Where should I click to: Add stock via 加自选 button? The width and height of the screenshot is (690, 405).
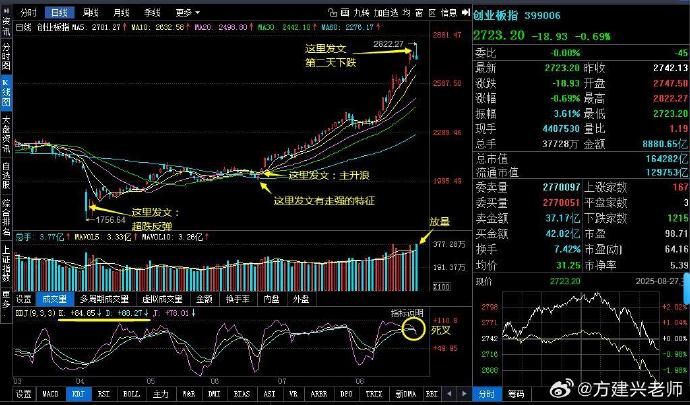(386, 12)
